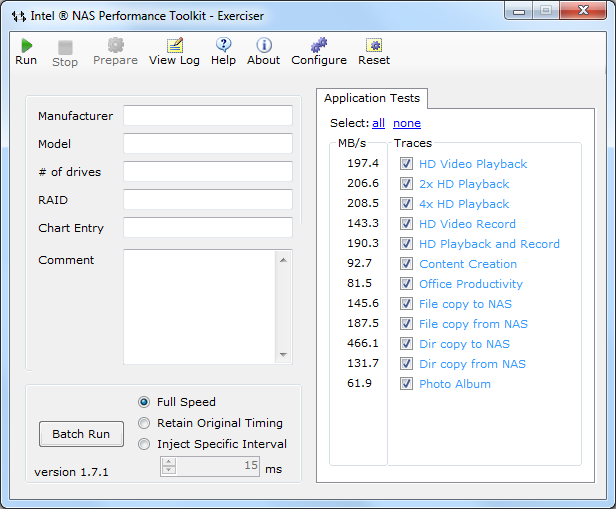Click the 466.1 MB/s value

pyautogui.click(x=363, y=343)
